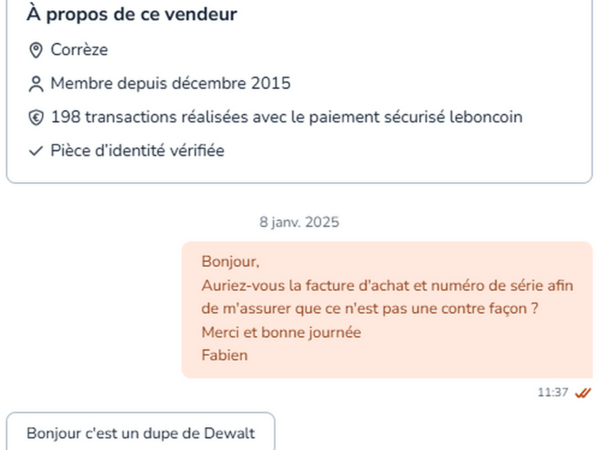
Task: Click the '8 janv. 2025' date separator
Action: click(x=299, y=222)
